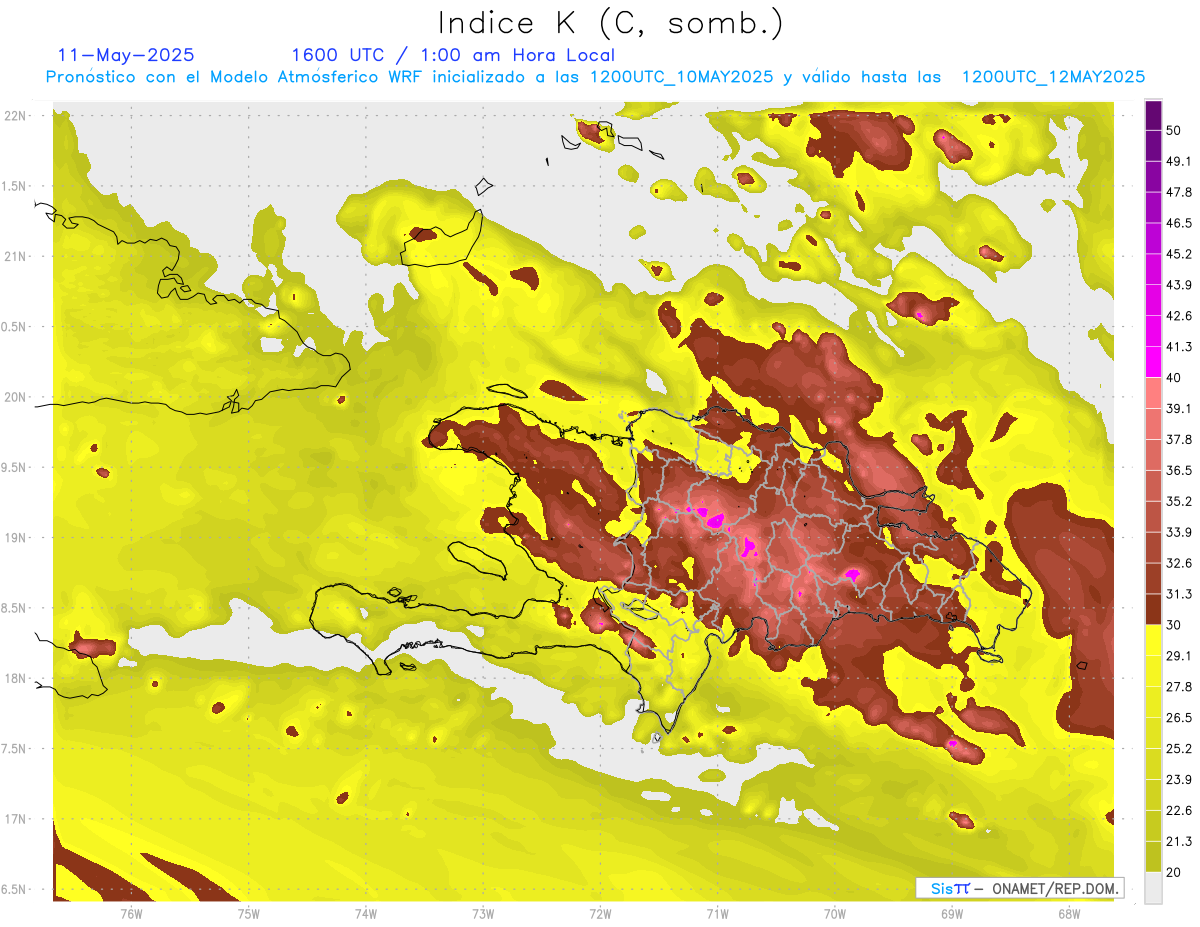Click the '72W' longitude label

pyautogui.click(x=600, y=913)
